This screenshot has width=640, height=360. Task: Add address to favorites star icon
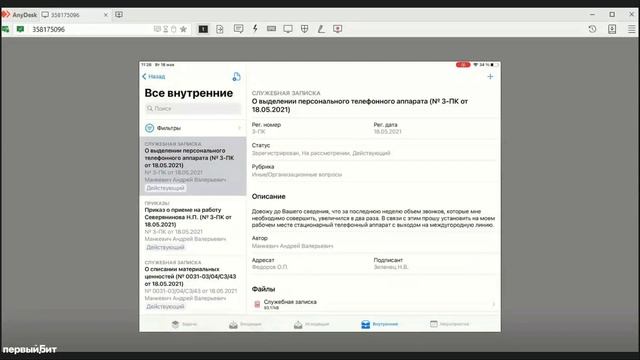[183, 29]
